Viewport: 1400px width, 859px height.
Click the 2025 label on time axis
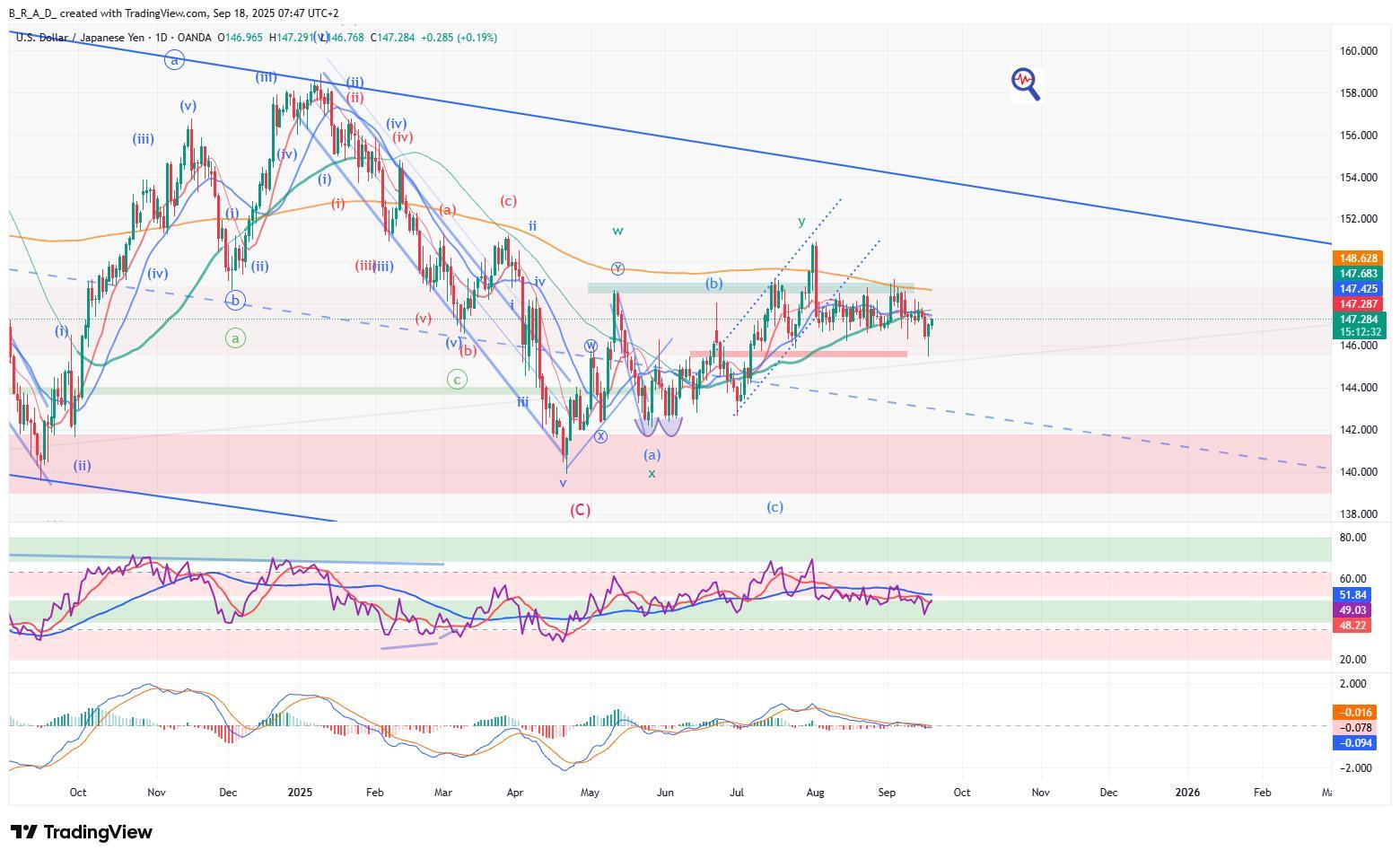coord(300,793)
